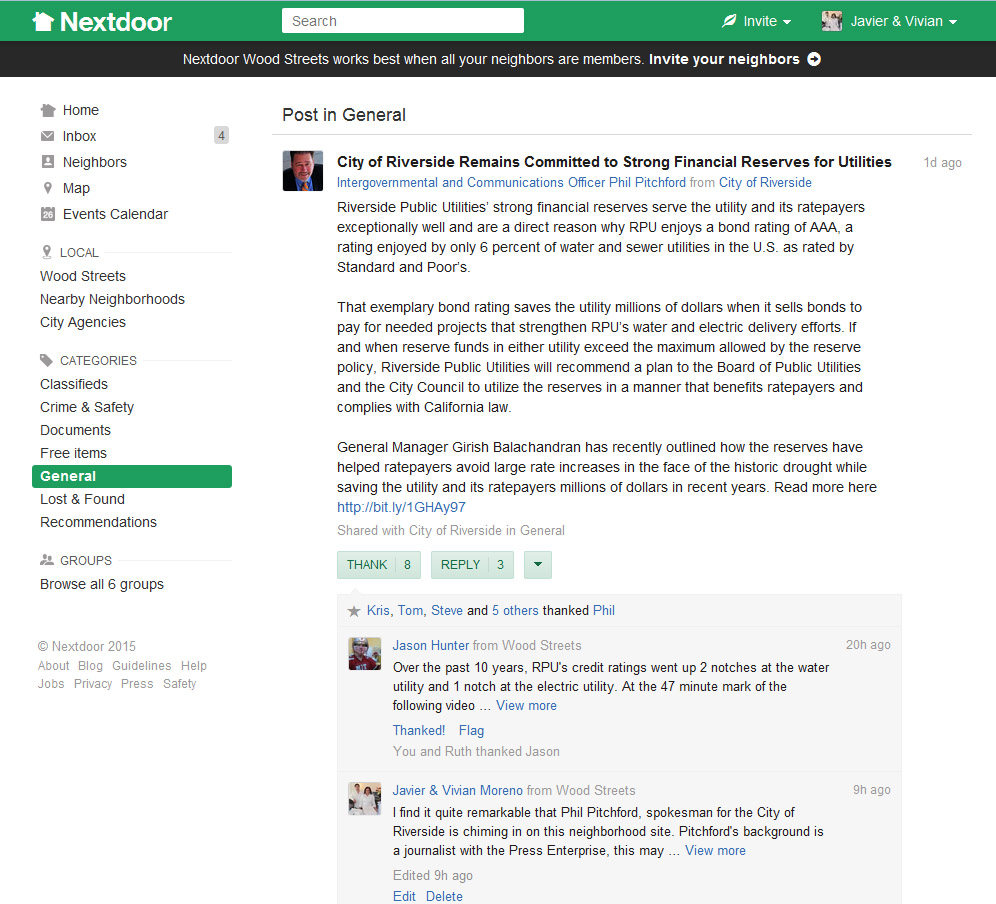The width and height of the screenshot is (996, 904).
Task: Click the leaf icon beside Invite
Action: 729,21
